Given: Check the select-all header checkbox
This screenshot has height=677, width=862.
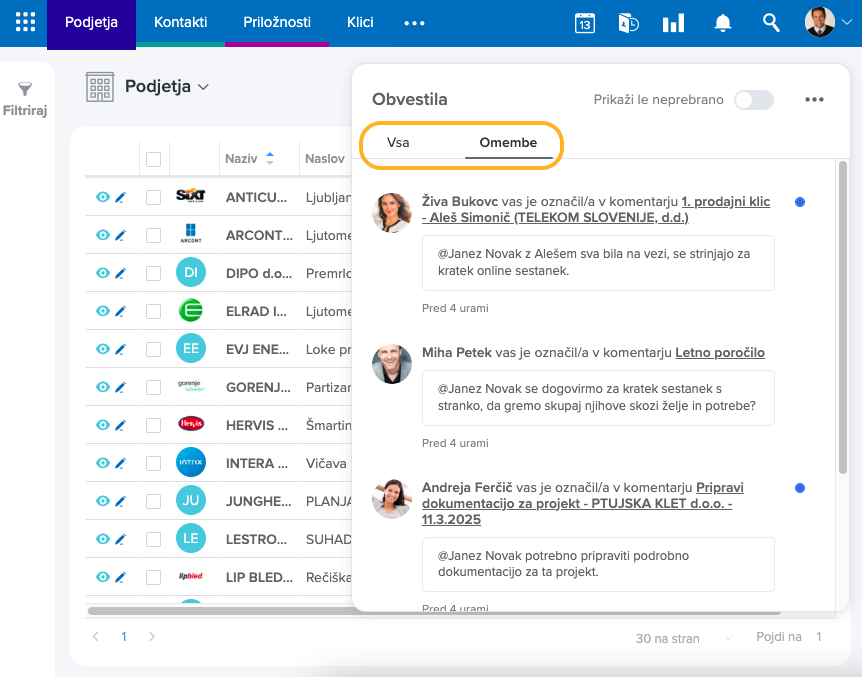Looking at the screenshot, I should click(x=153, y=159).
